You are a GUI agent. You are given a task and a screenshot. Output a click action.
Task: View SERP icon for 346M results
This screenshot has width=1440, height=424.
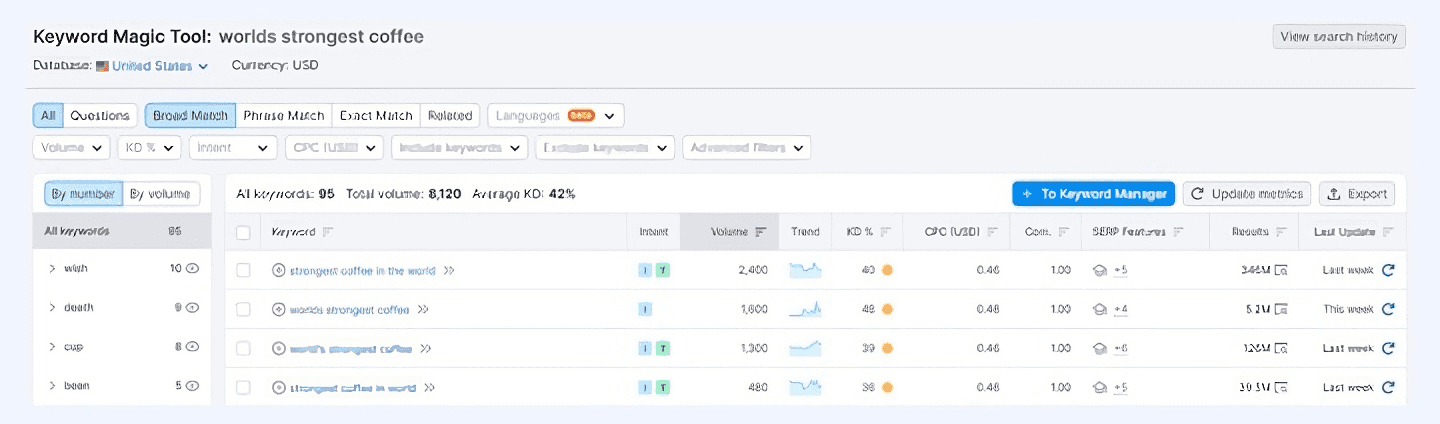click(1281, 270)
